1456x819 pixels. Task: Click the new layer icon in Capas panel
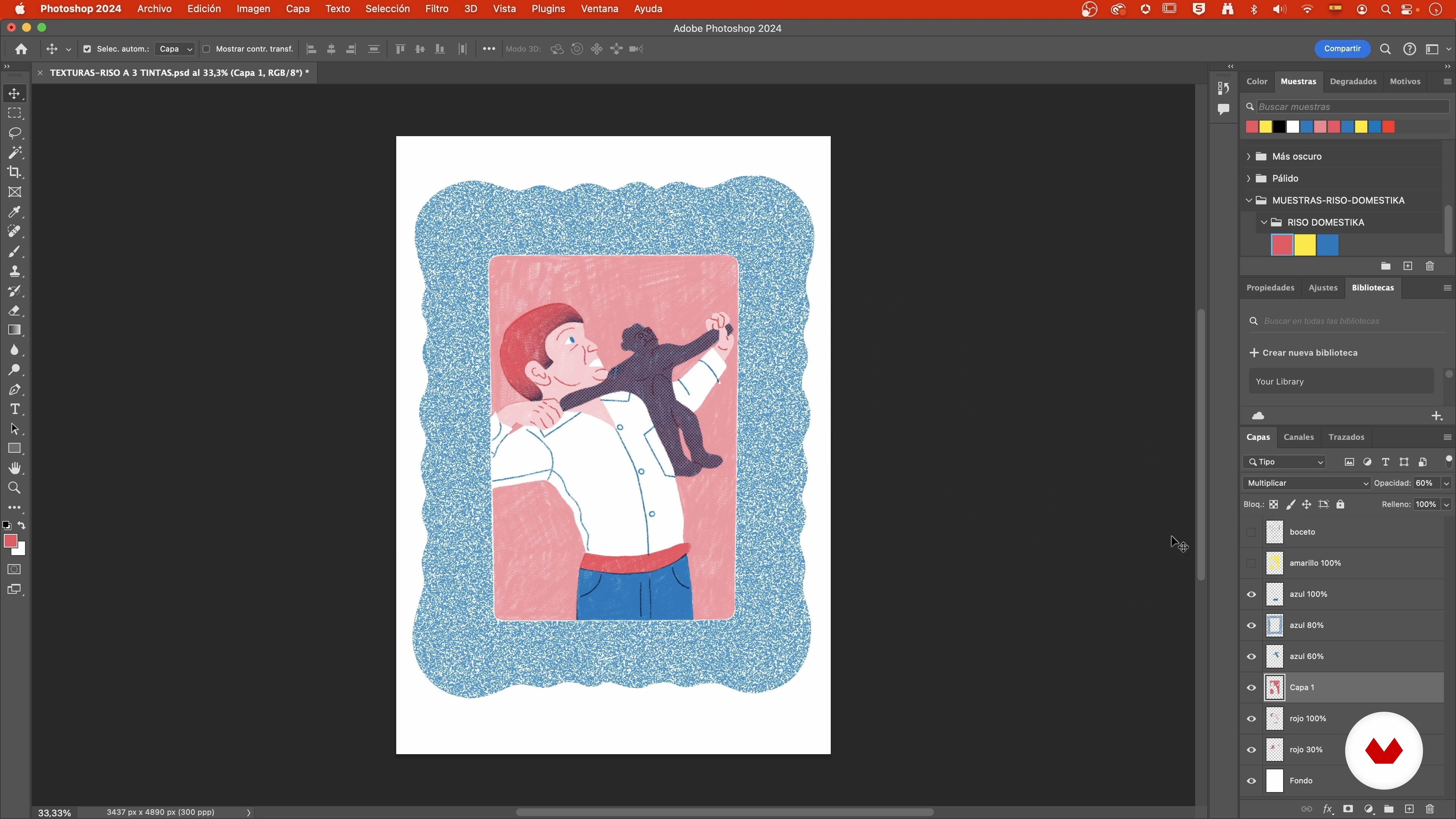point(1409,809)
